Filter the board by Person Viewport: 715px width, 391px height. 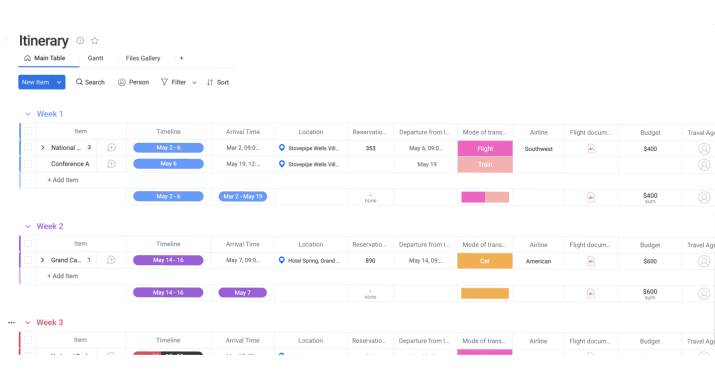134,82
